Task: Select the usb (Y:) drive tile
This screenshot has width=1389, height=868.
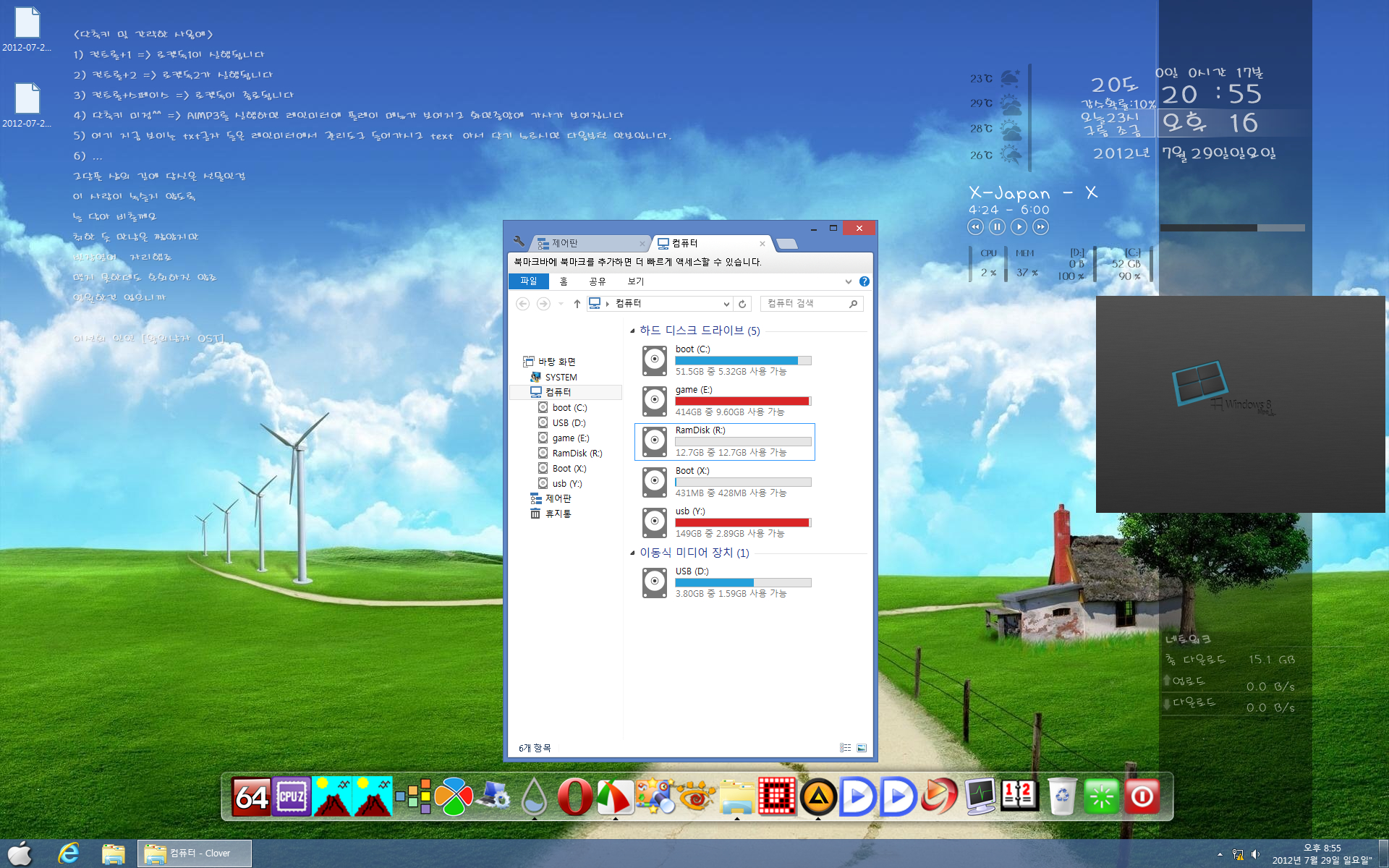Action: click(725, 522)
